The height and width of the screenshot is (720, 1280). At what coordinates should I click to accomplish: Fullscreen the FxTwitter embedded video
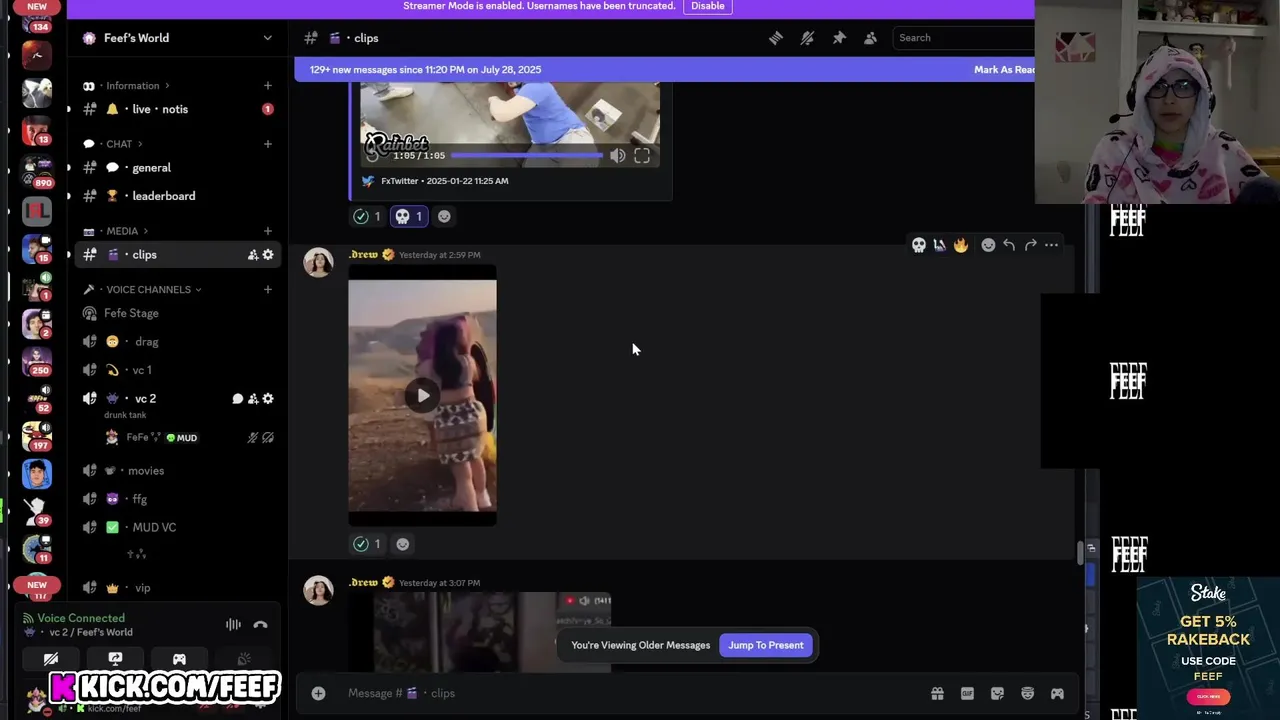coord(642,156)
